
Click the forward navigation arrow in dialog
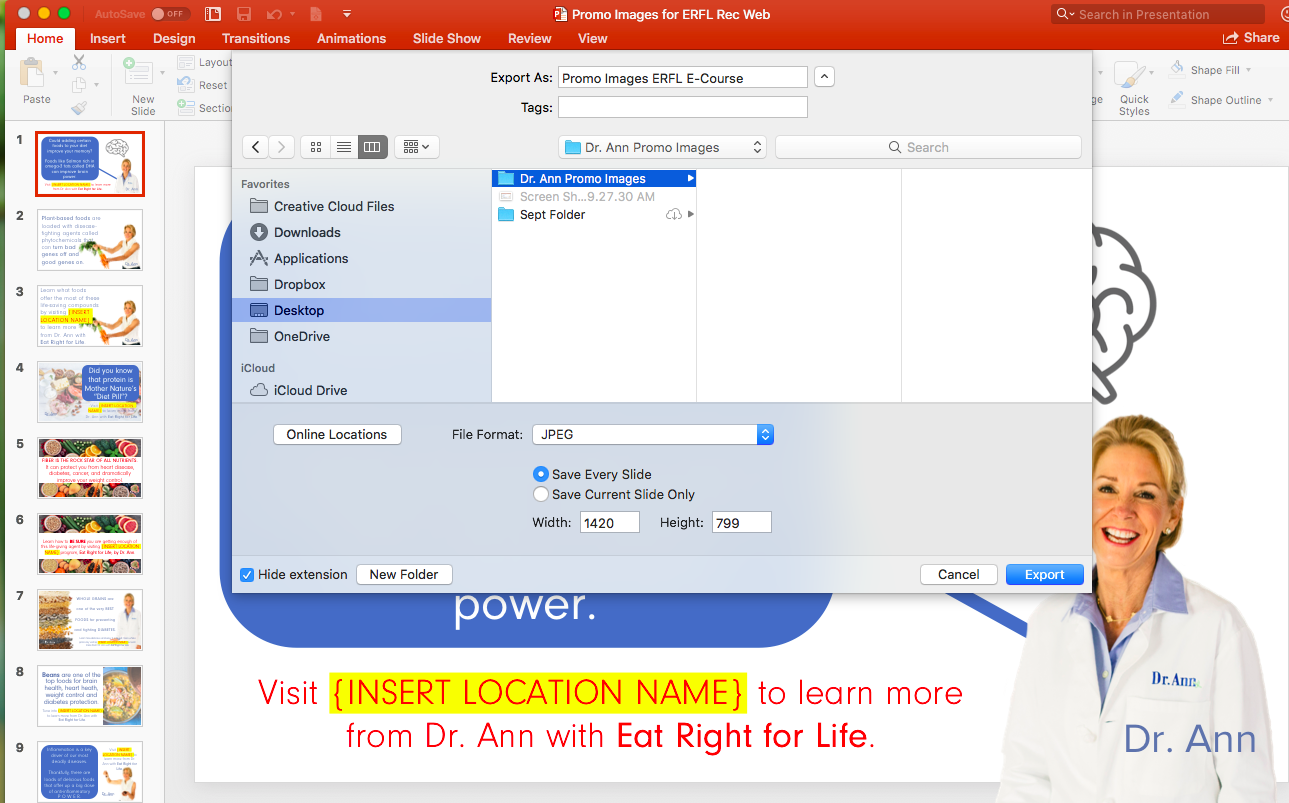click(282, 147)
